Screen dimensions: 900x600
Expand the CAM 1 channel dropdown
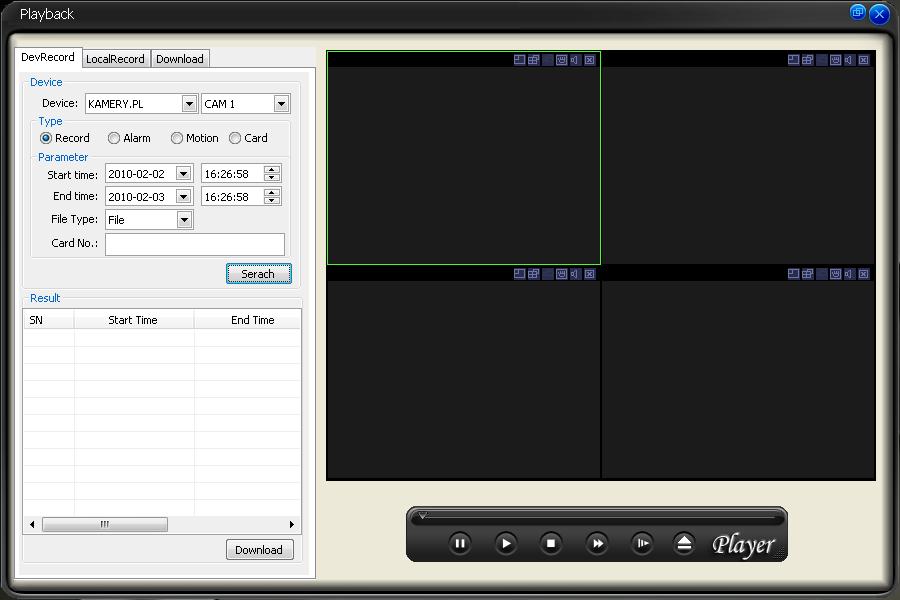[281, 104]
